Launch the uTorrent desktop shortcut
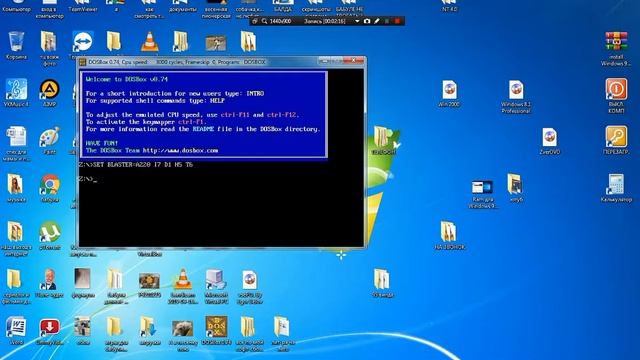 [50, 232]
